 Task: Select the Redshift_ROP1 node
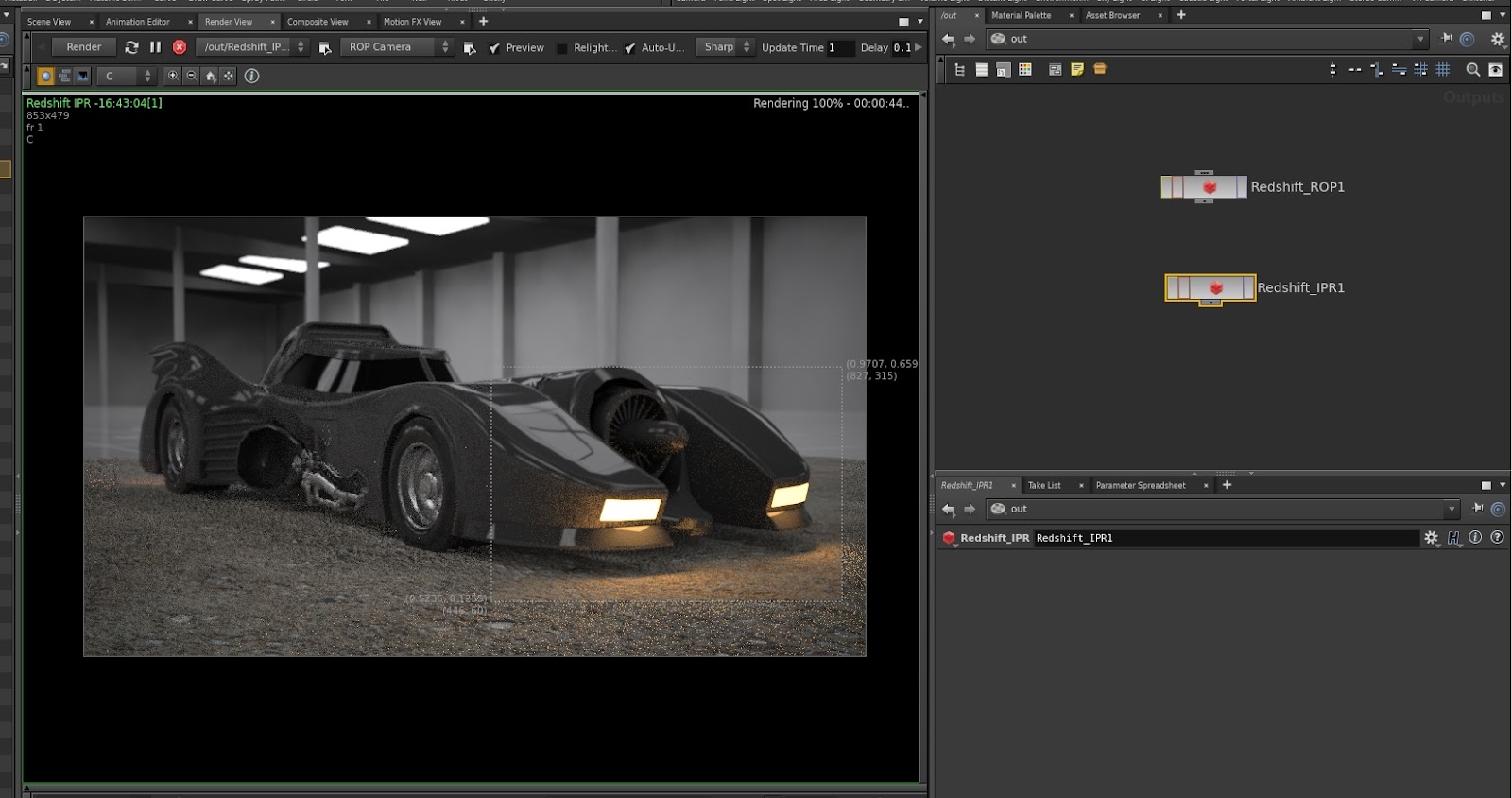coord(1204,187)
